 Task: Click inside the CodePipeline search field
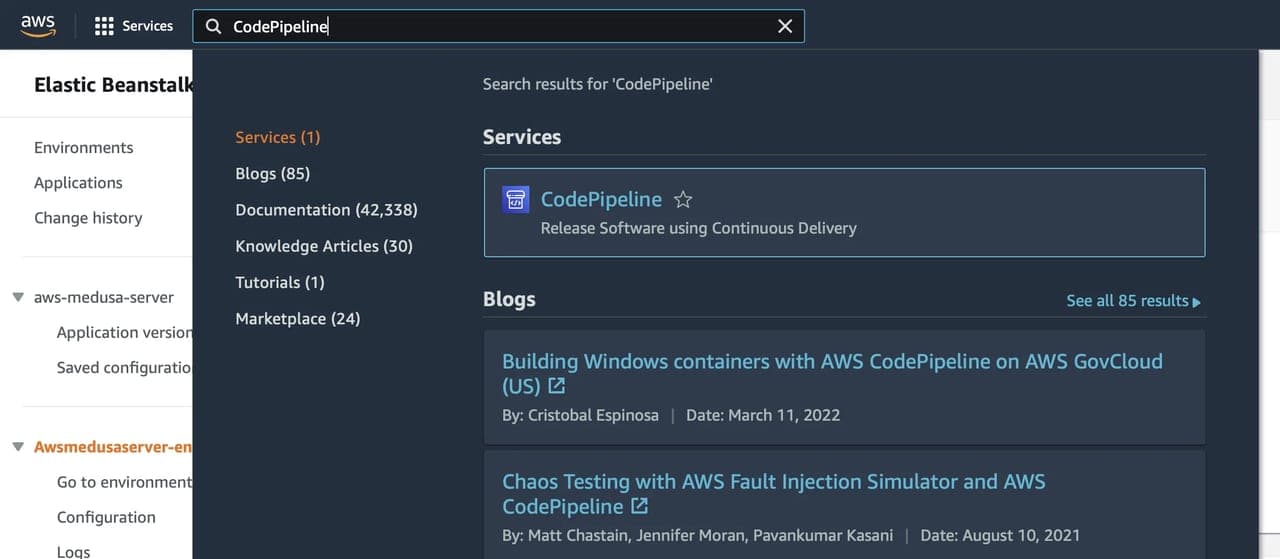(500, 27)
